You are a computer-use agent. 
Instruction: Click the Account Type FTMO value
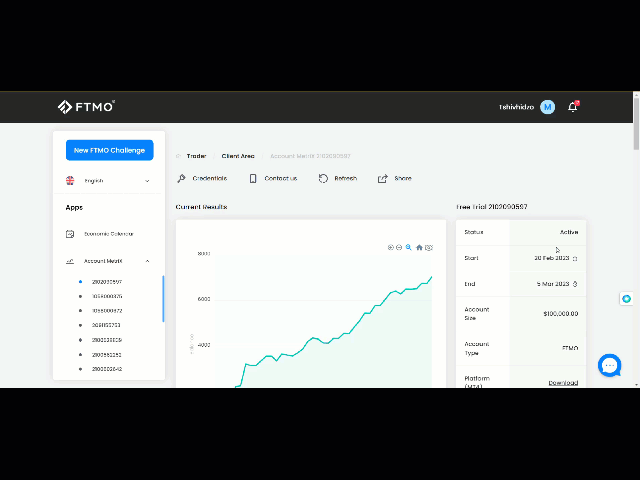[570, 348]
